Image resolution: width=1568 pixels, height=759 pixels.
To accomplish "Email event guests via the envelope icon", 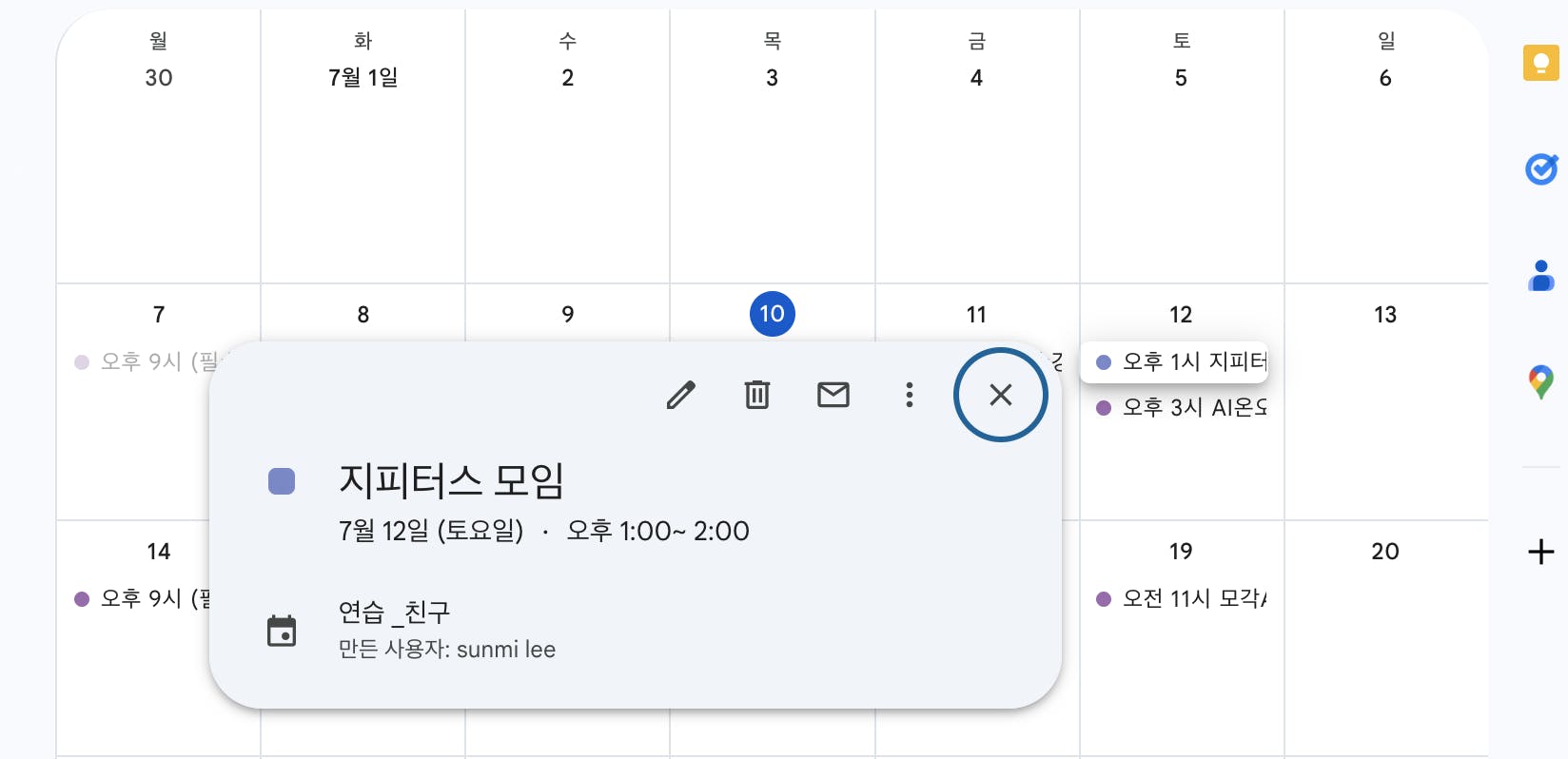I will coord(833,395).
